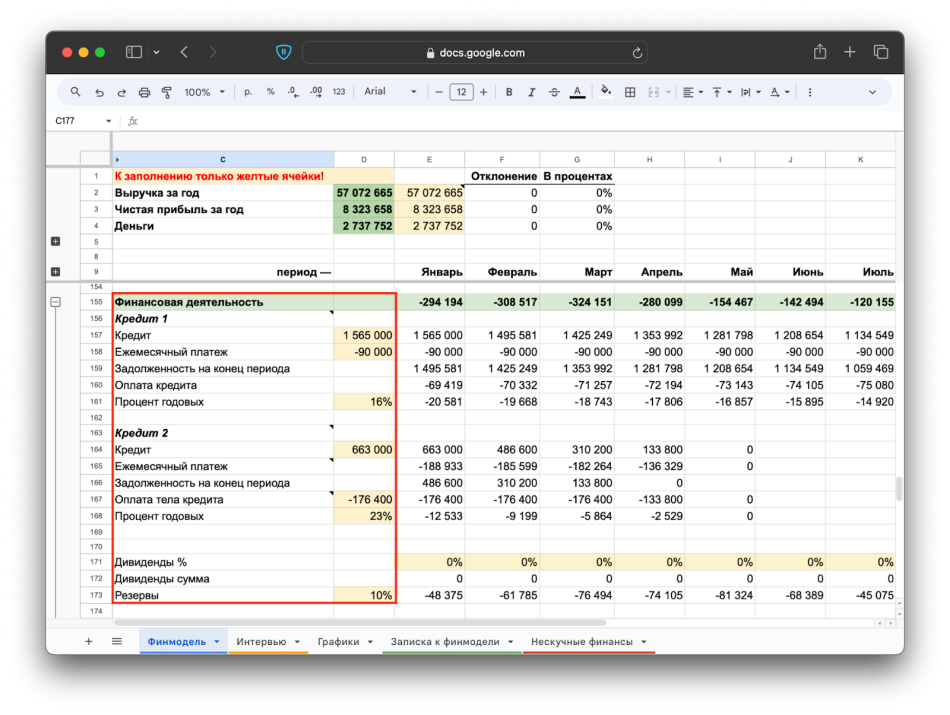Show Safari tab overview
This screenshot has width=950, height=715.
(881, 52)
